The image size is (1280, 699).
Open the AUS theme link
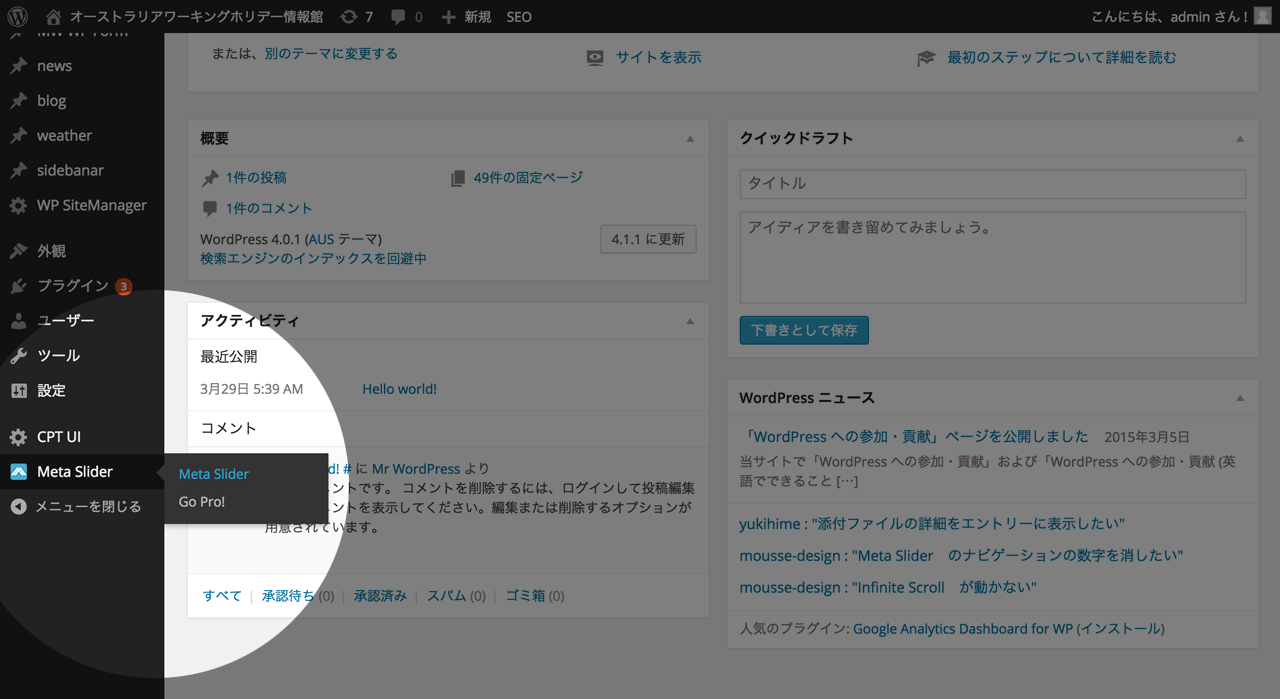tap(320, 240)
